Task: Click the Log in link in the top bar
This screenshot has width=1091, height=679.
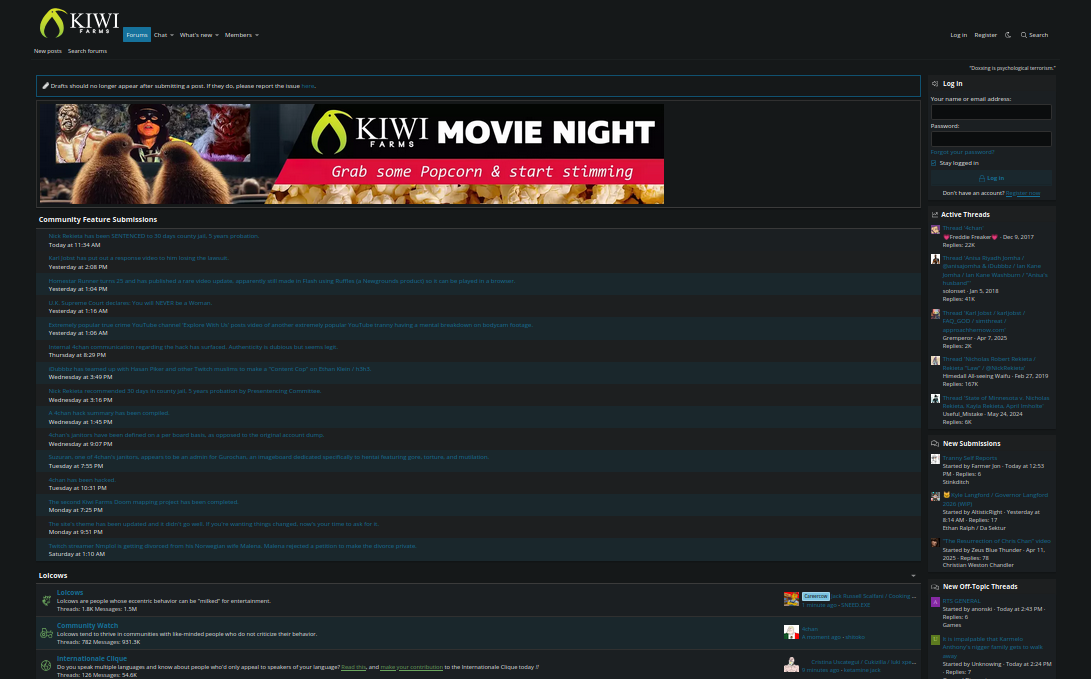Action: pos(958,35)
